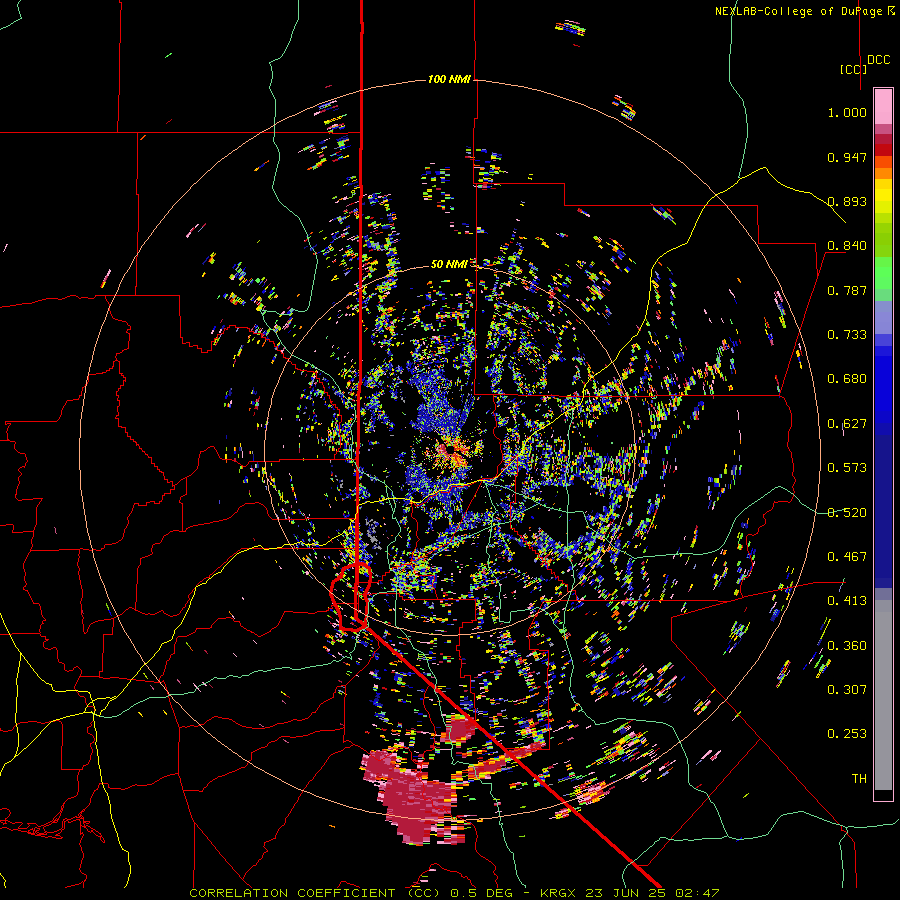Select the DCC label above the color scale
This screenshot has width=900, height=900.
[x=878, y=60]
